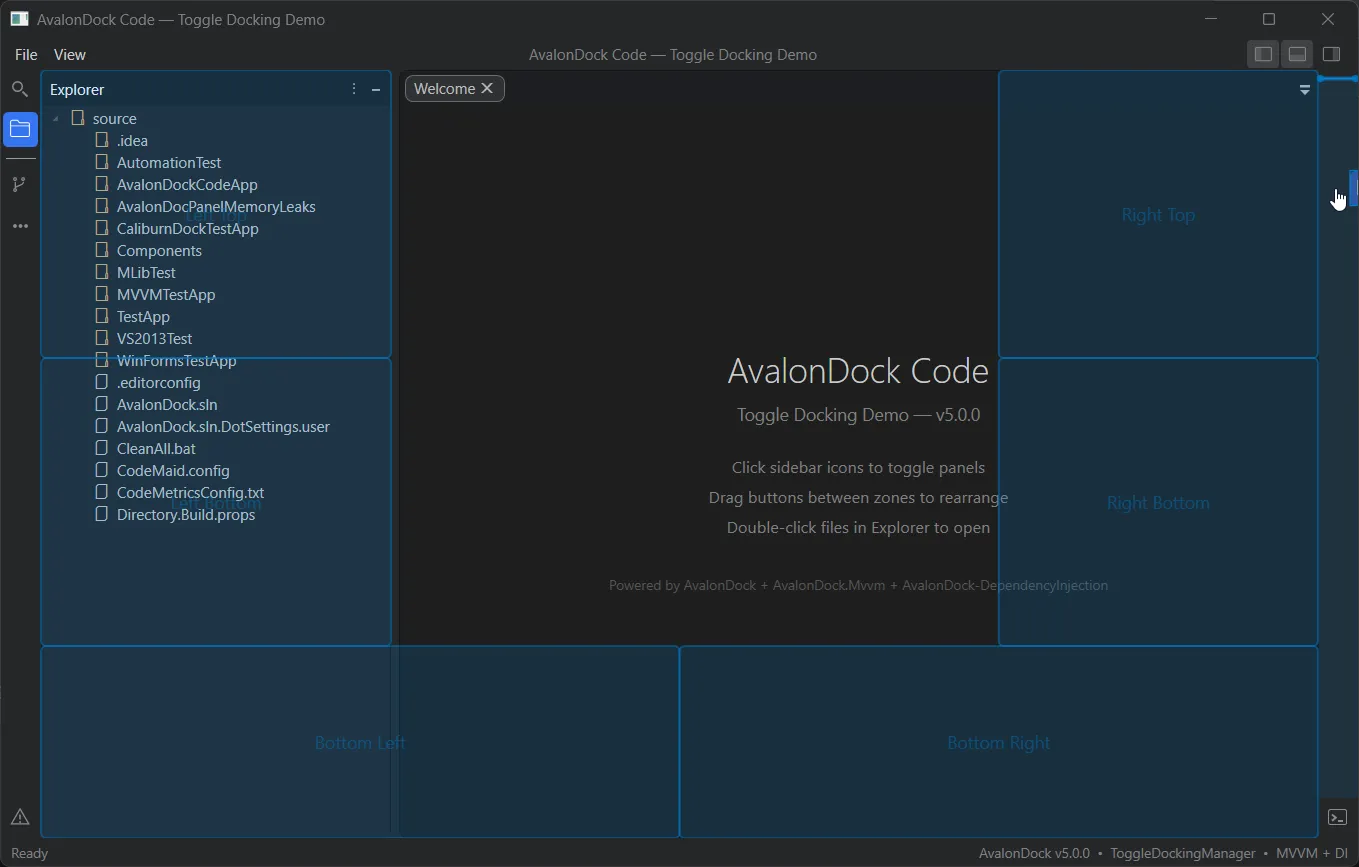This screenshot has width=1359, height=867.
Task: Select the WinFormsTestApp folder
Action: coord(177,360)
